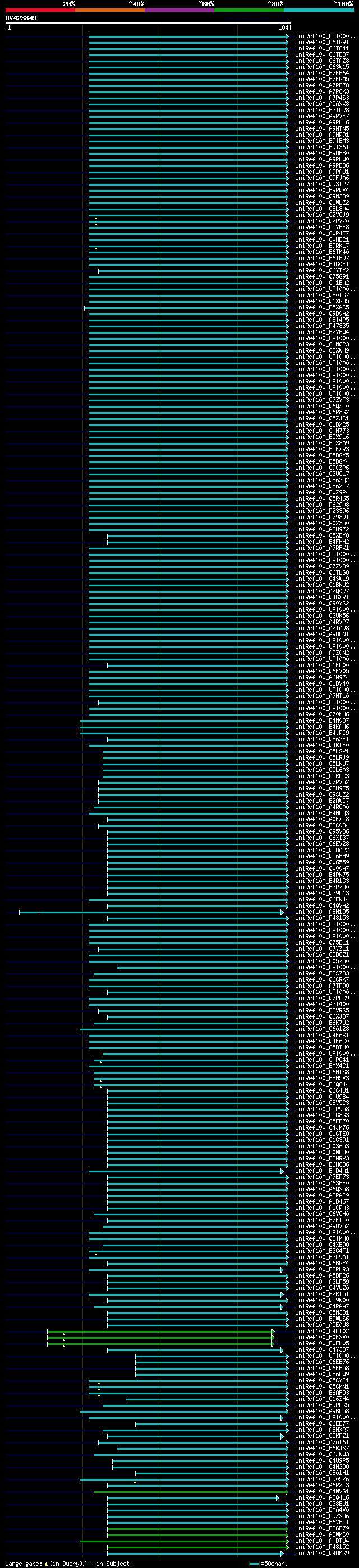Screen dimensions: 359x1568
Task: Select hit UniRef100_Q6TLG8
Action: pyautogui.click(x=322, y=573)
